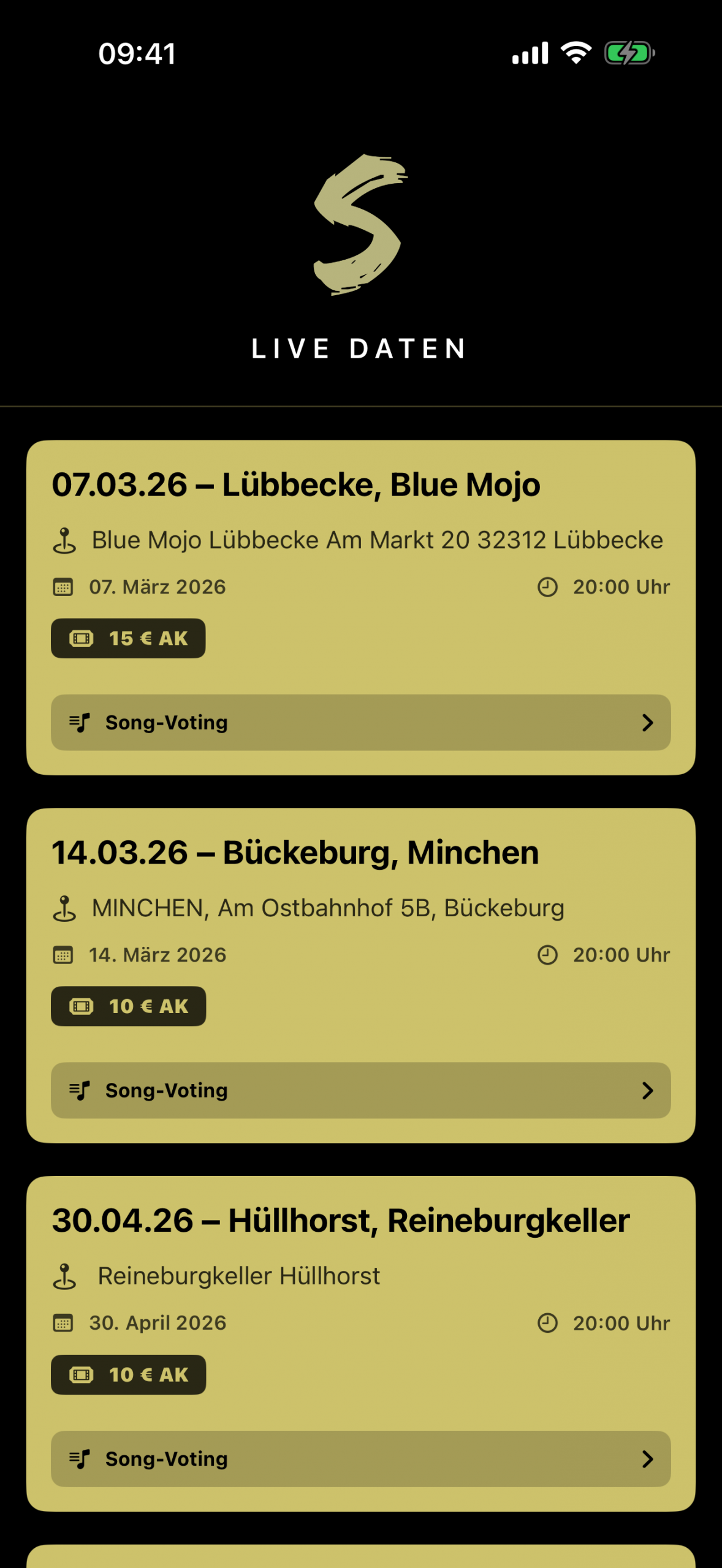Tap clock icon in the Hüllhorst card
The width and height of the screenshot is (722, 1568).
(x=547, y=1323)
